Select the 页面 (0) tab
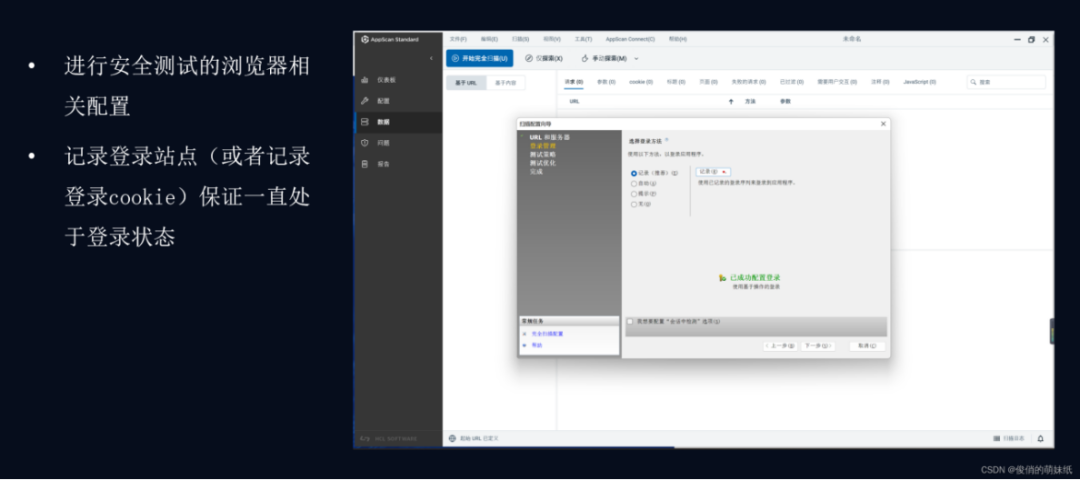1080x480 pixels. pyautogui.click(x=709, y=82)
